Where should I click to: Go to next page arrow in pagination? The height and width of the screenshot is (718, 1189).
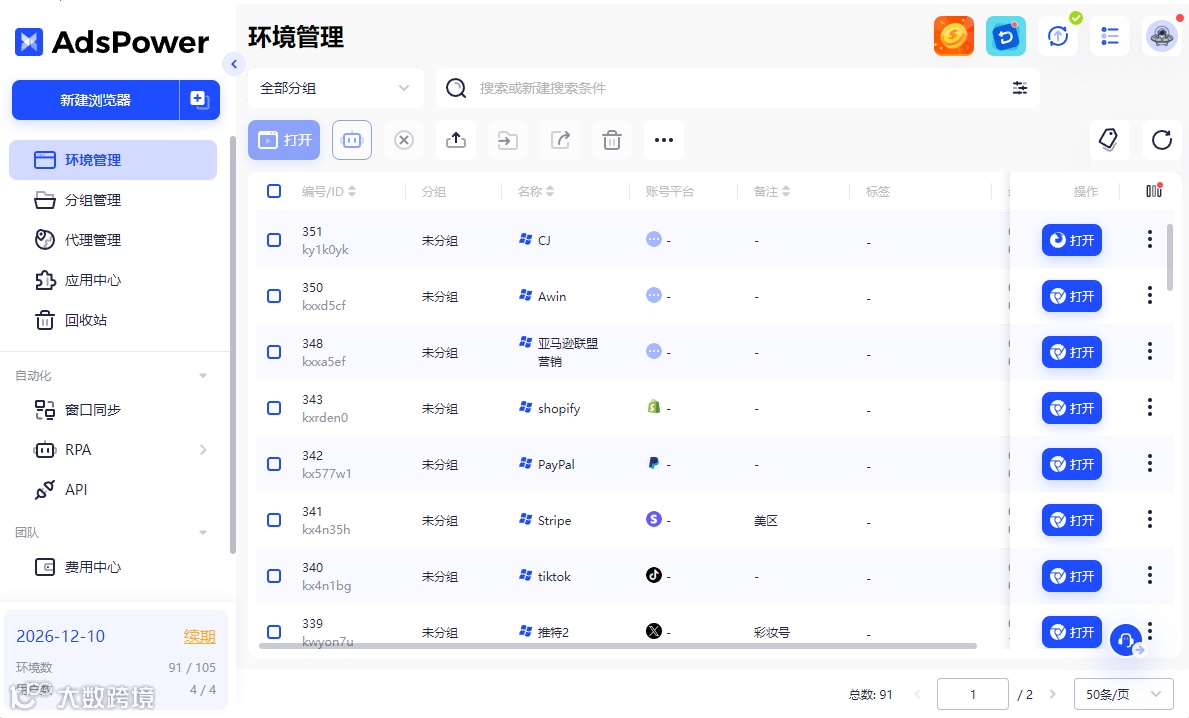[1053, 694]
